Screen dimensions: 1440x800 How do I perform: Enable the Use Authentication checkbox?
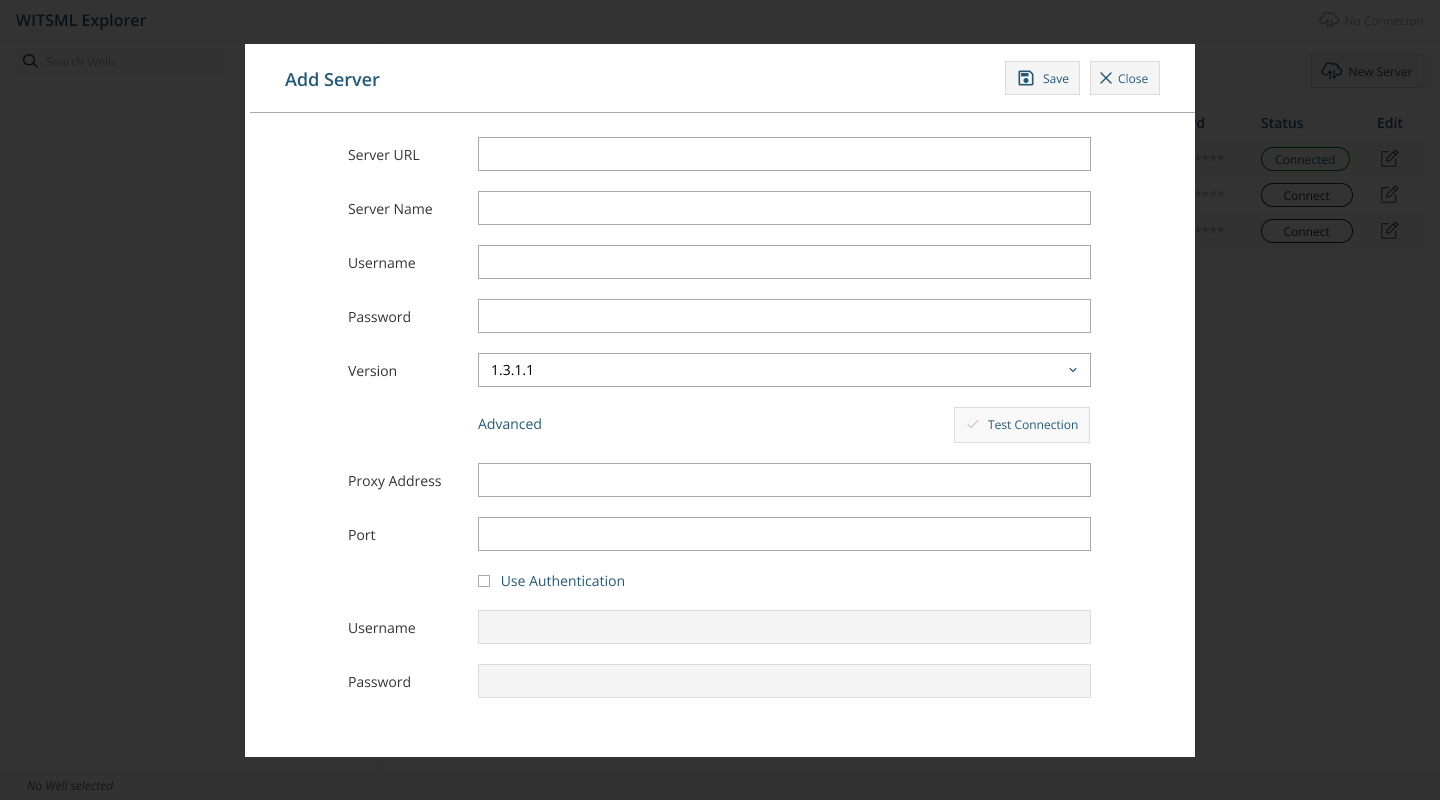coord(484,581)
